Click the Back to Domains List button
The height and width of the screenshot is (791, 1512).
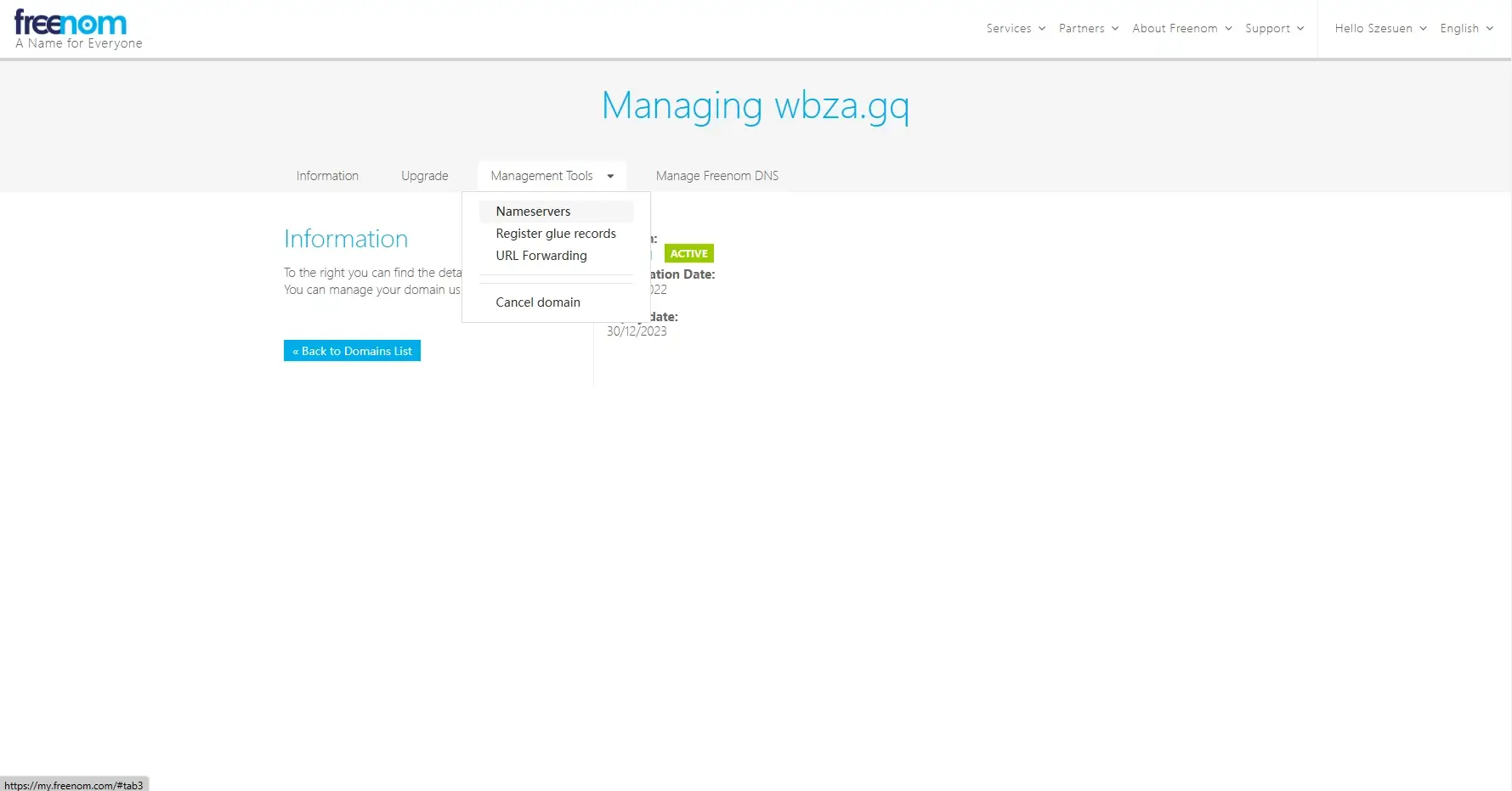(x=352, y=351)
